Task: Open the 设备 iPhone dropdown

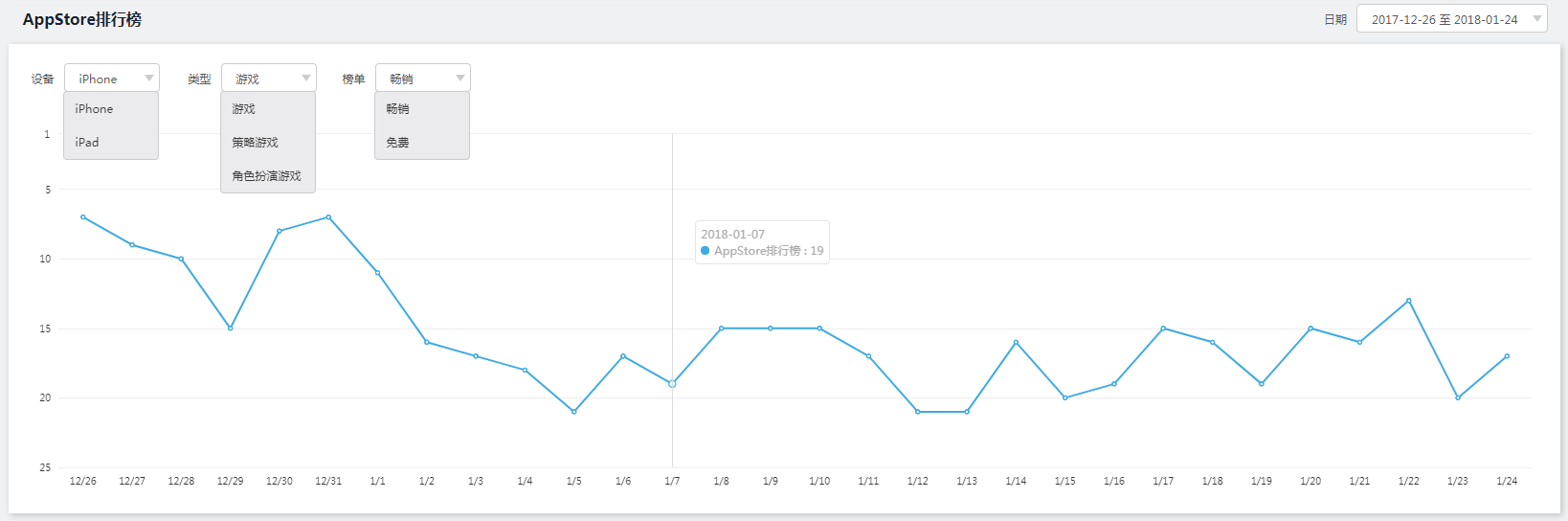Action: [112, 79]
